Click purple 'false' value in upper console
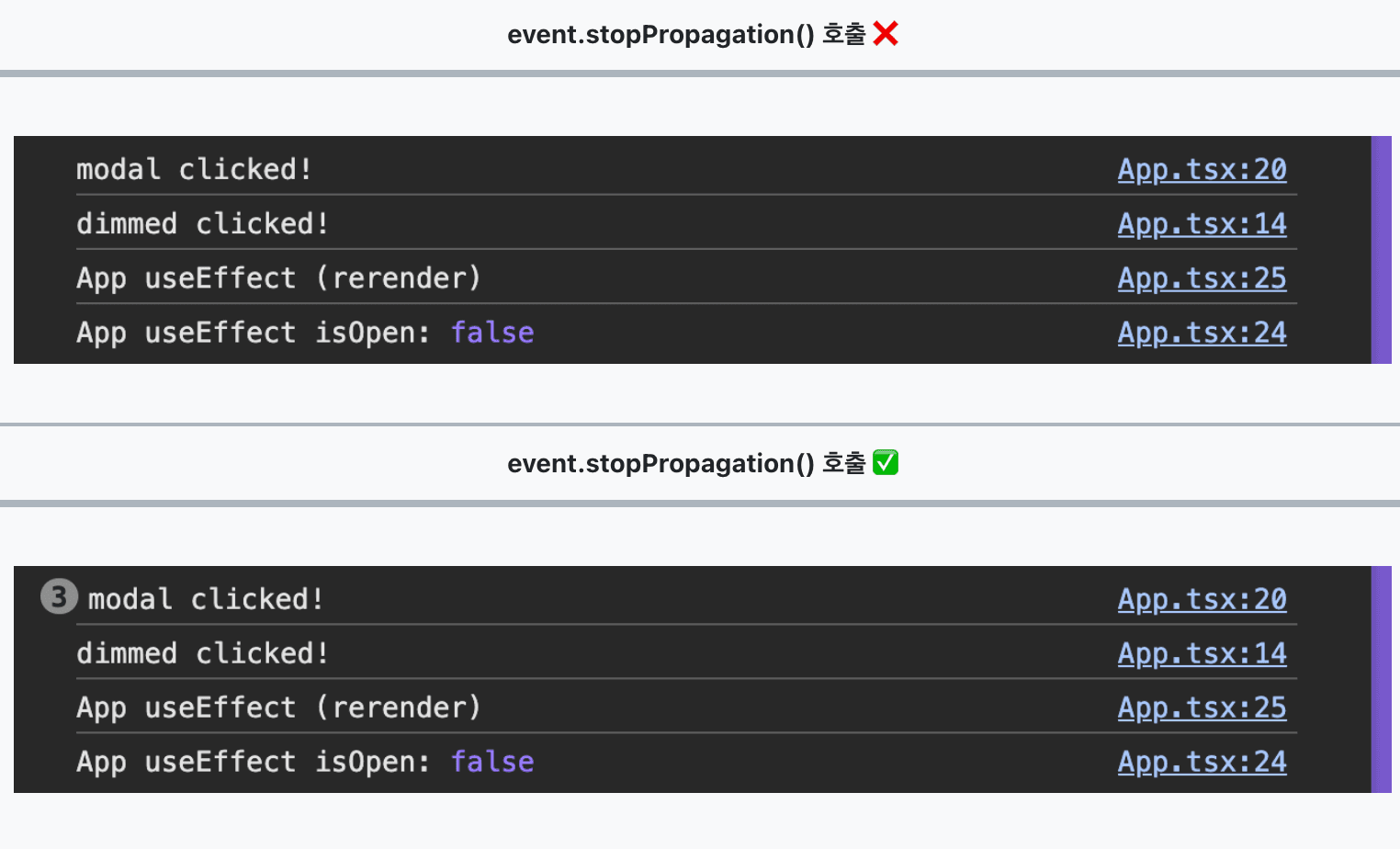Viewport: 1400px width, 849px height. pyautogui.click(x=492, y=333)
